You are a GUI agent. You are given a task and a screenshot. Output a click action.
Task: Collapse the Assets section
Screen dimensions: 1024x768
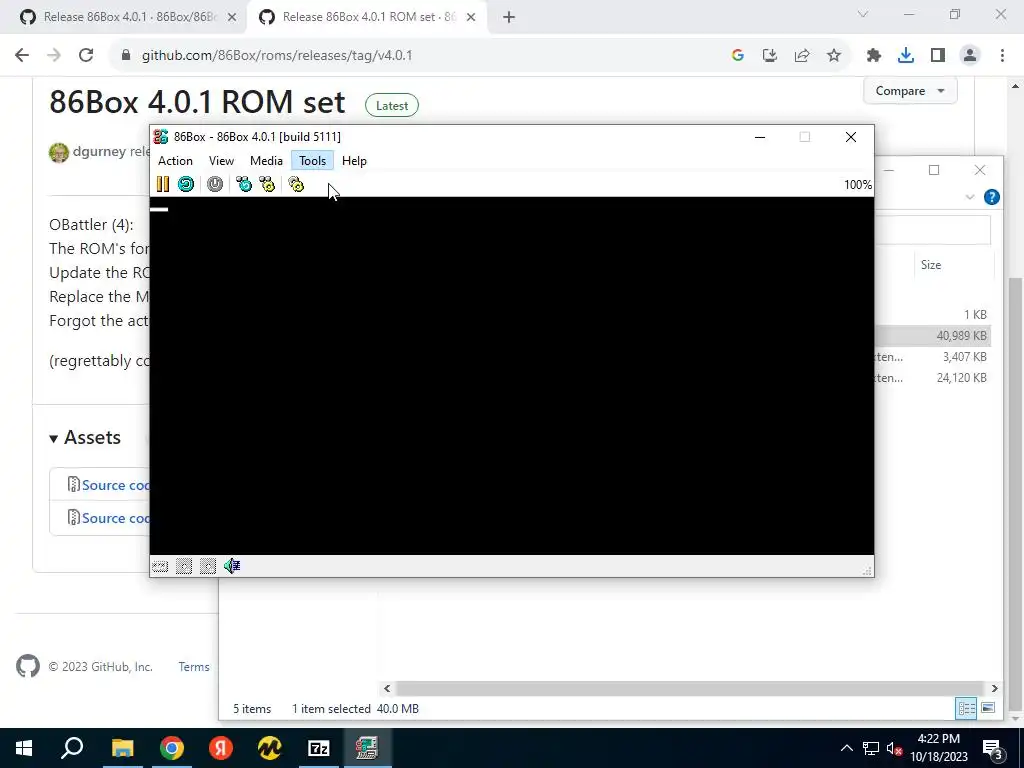pyautogui.click(x=85, y=438)
